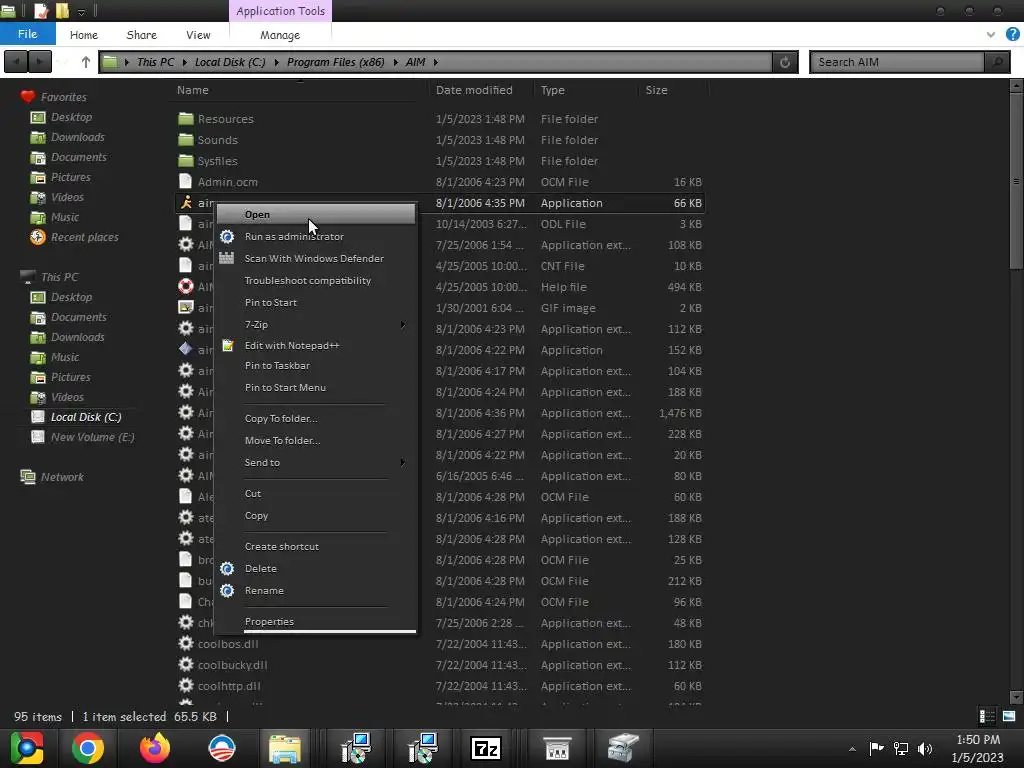Select Scan With Windows Defender
Screen dimensions: 1024x768
click(x=316, y=259)
